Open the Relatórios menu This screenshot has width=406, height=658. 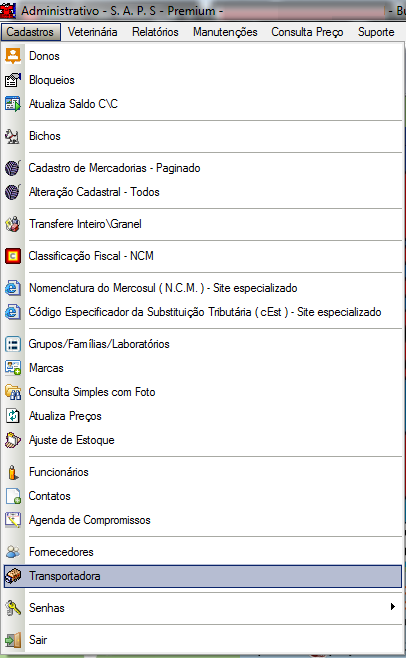pyautogui.click(x=155, y=32)
